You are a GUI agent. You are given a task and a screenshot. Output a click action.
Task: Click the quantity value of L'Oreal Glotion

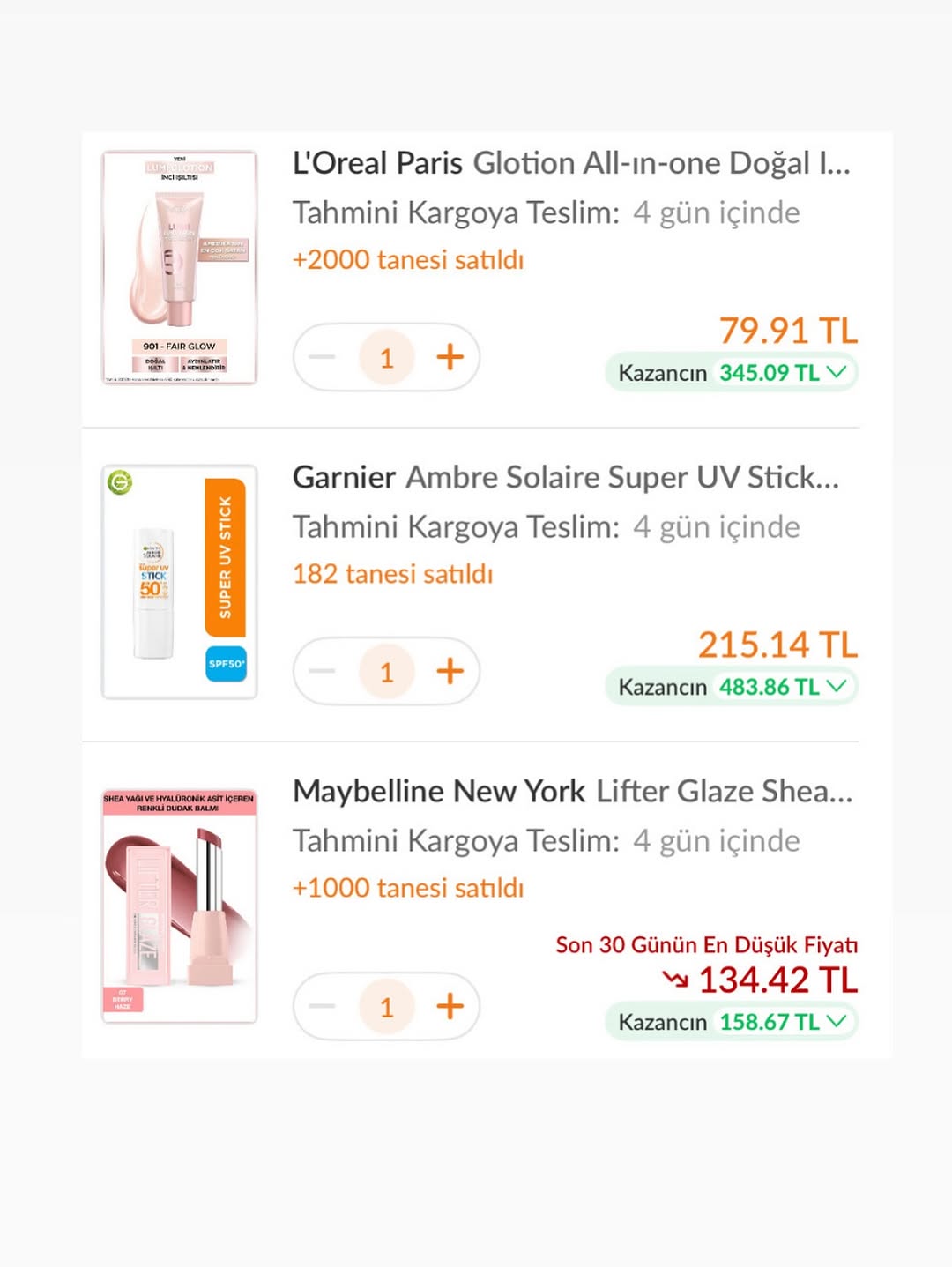click(386, 357)
